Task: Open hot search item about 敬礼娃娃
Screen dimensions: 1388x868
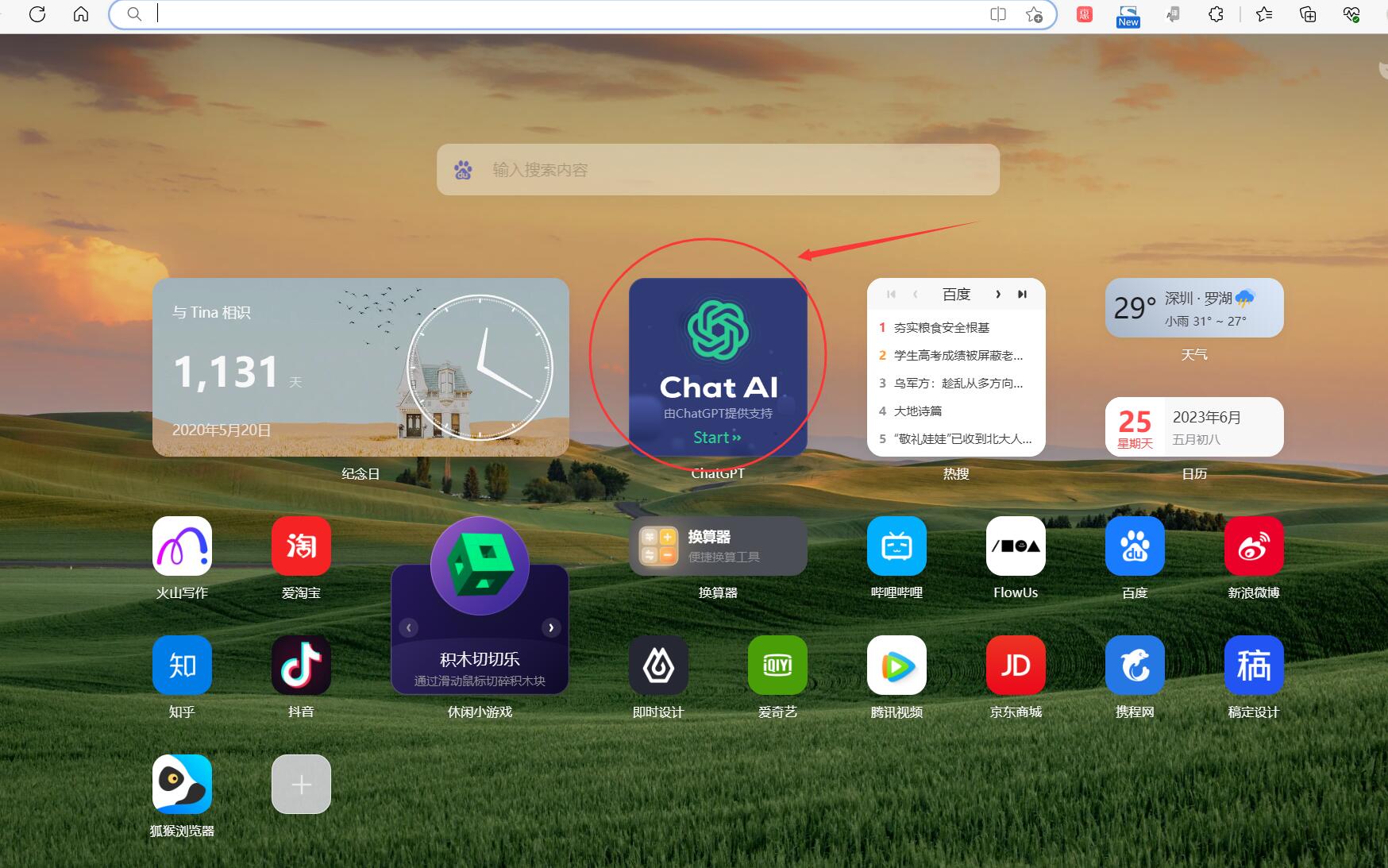Action: (963, 438)
